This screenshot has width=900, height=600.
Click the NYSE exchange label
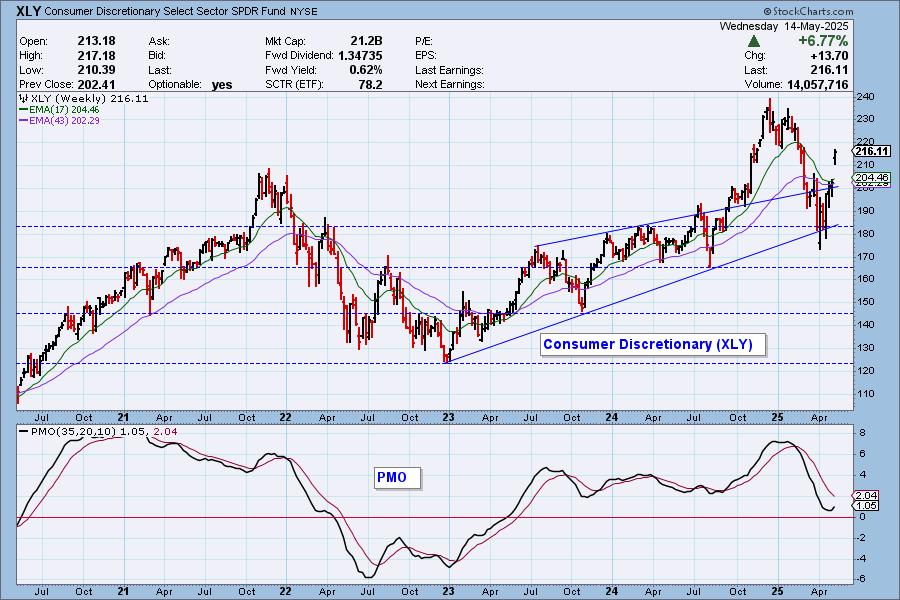coord(304,11)
